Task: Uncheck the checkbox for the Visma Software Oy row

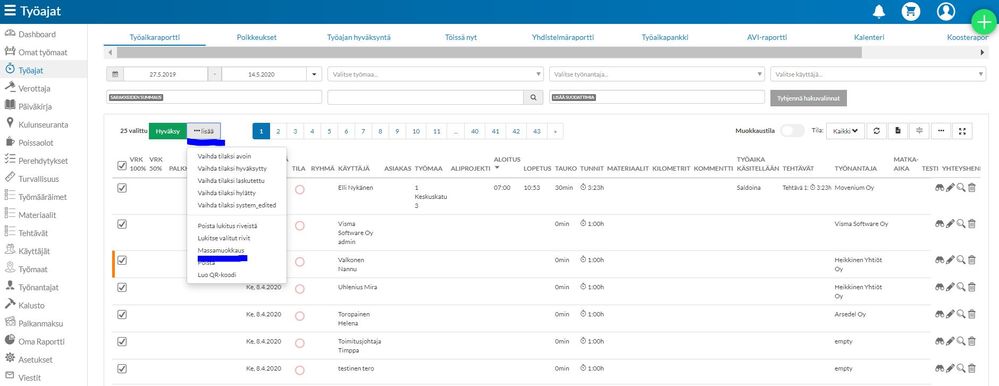Action: pos(122,224)
